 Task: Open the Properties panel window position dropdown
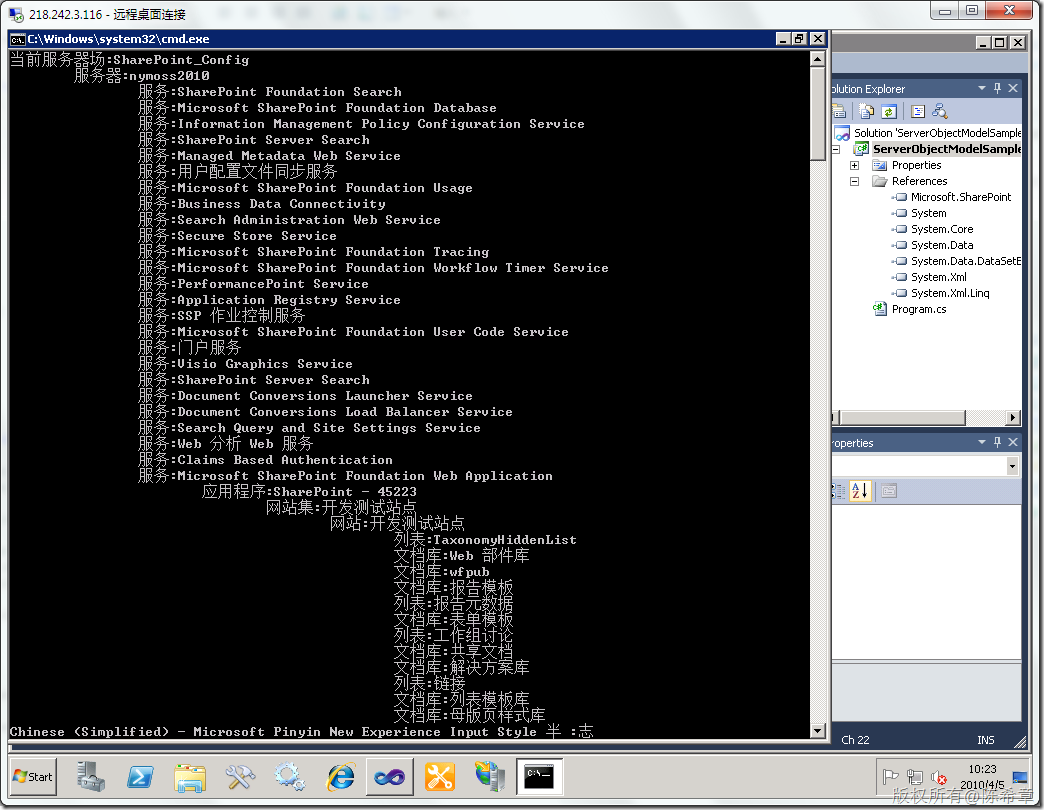[981, 442]
